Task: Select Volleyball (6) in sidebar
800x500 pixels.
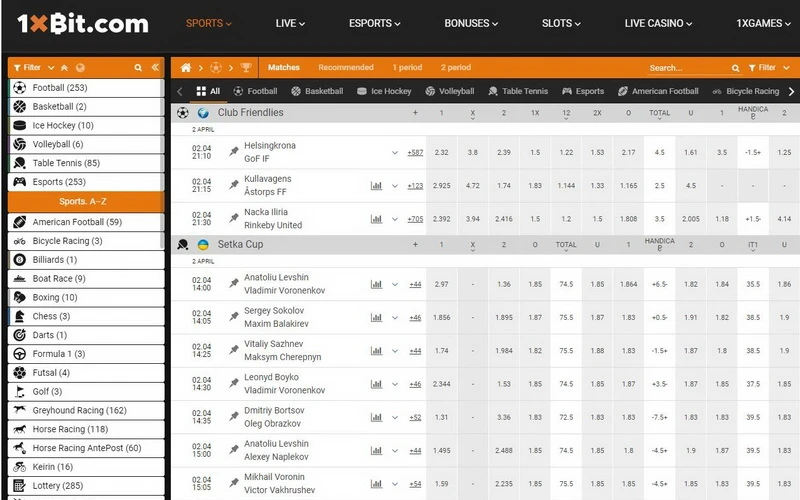Action: pyautogui.click(x=86, y=144)
